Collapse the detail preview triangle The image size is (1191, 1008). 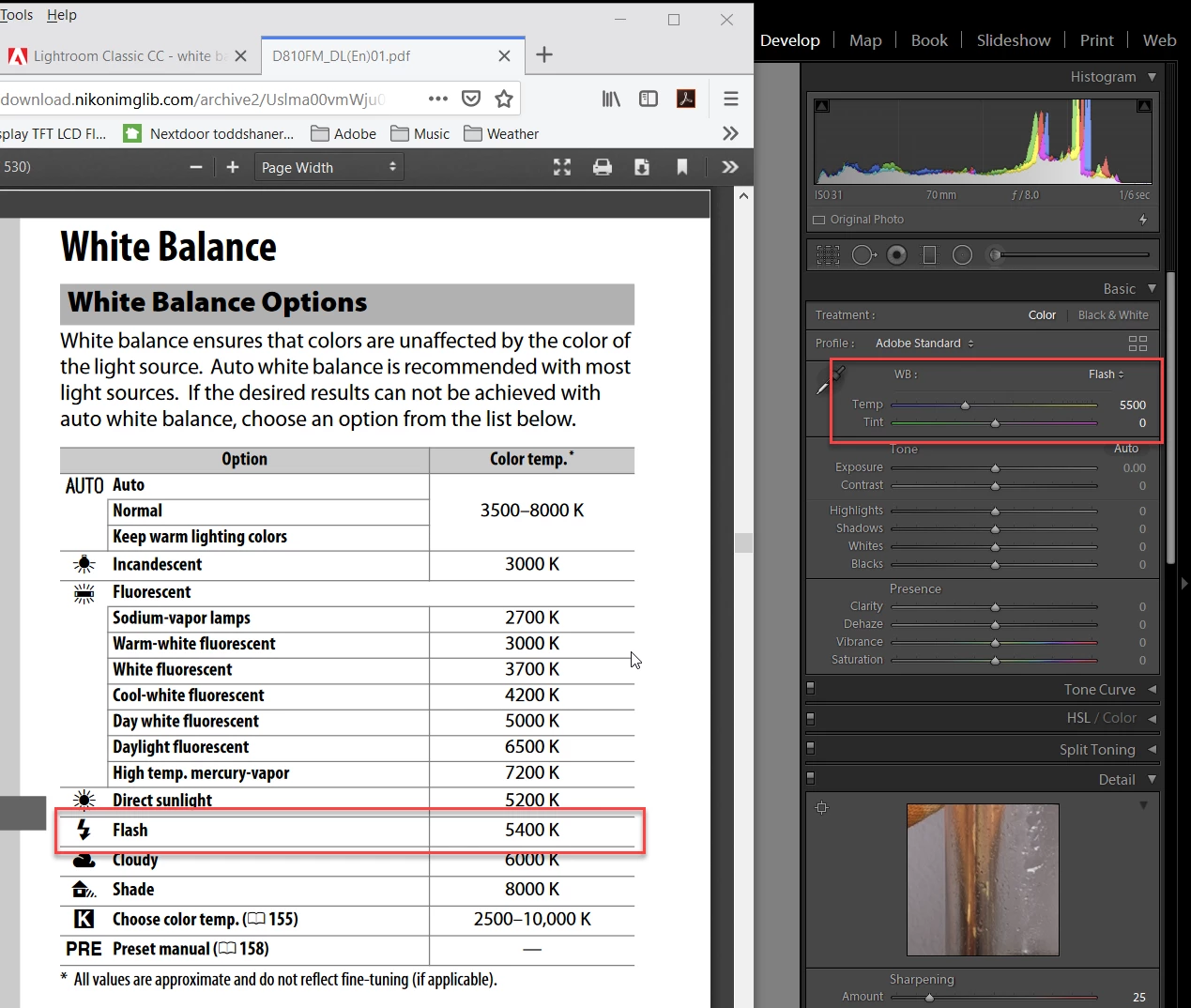click(1143, 805)
